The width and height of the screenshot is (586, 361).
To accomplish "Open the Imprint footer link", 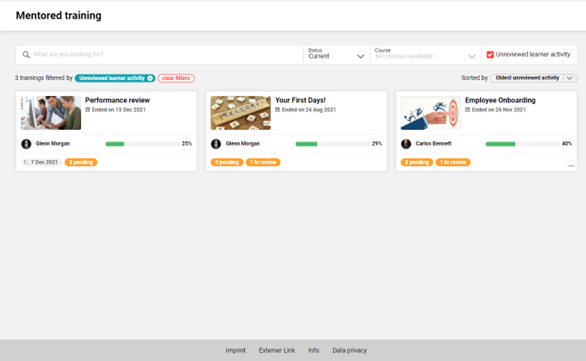I will [235, 351].
